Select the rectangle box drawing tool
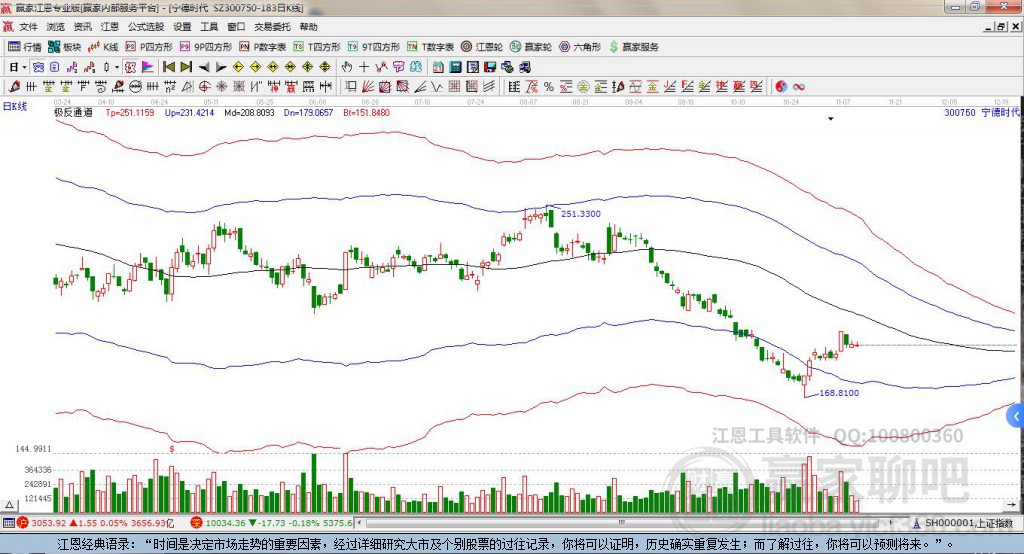 (x=351, y=87)
